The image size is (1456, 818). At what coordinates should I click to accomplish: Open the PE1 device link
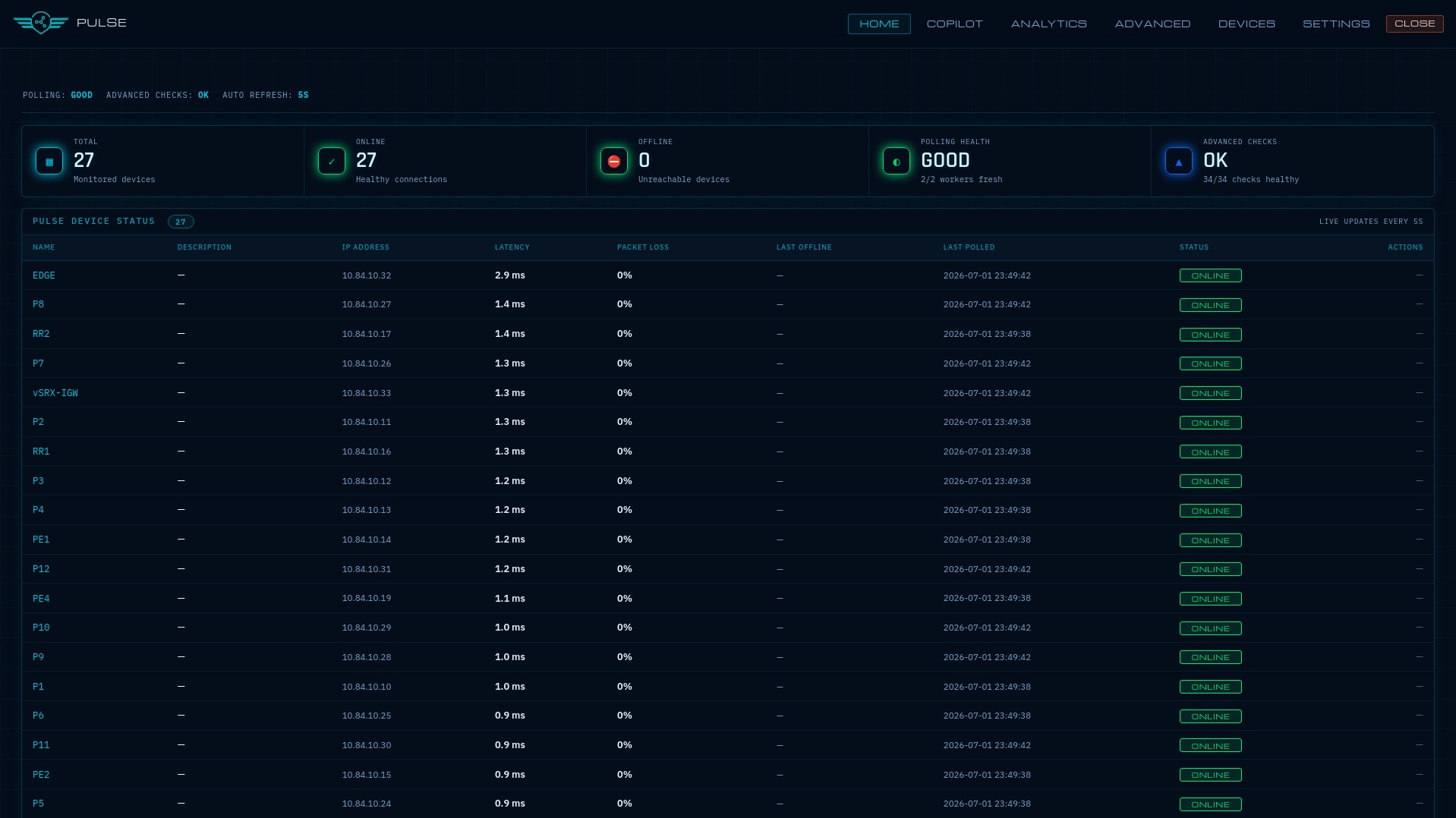(41, 540)
